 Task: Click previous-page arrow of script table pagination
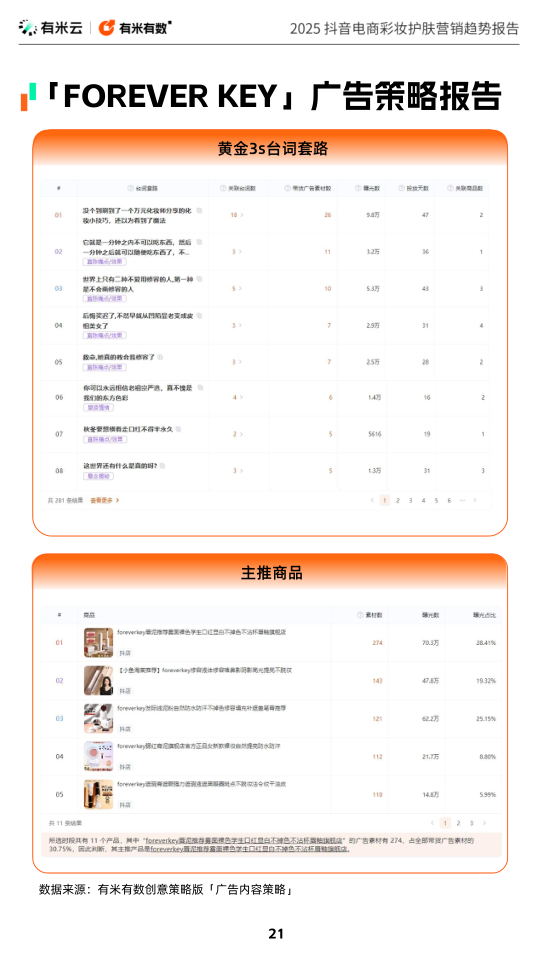coord(372,500)
